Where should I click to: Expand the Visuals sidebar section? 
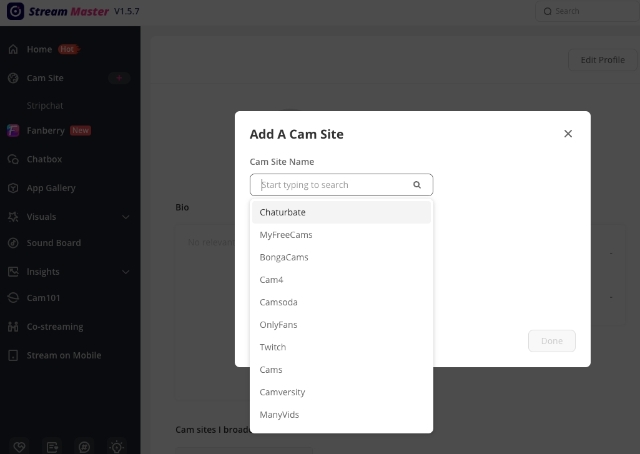[x=126, y=217]
